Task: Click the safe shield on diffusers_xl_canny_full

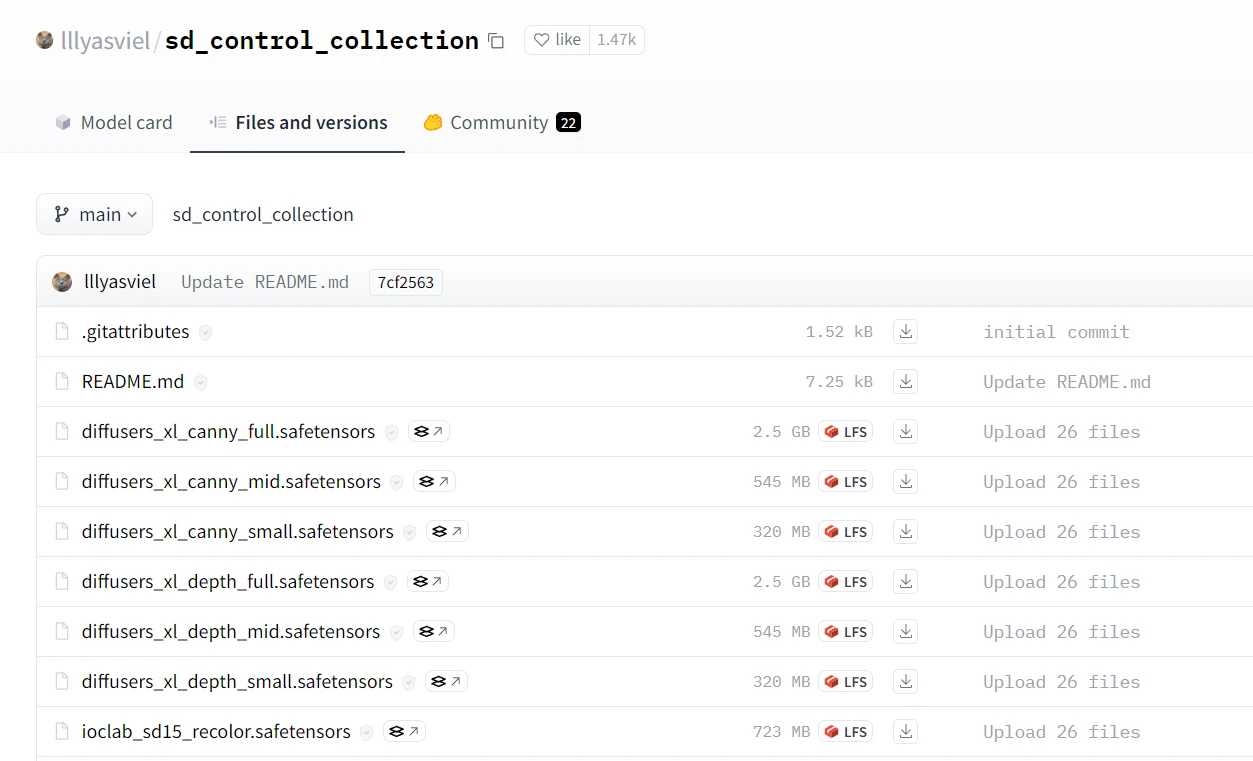Action: click(391, 433)
